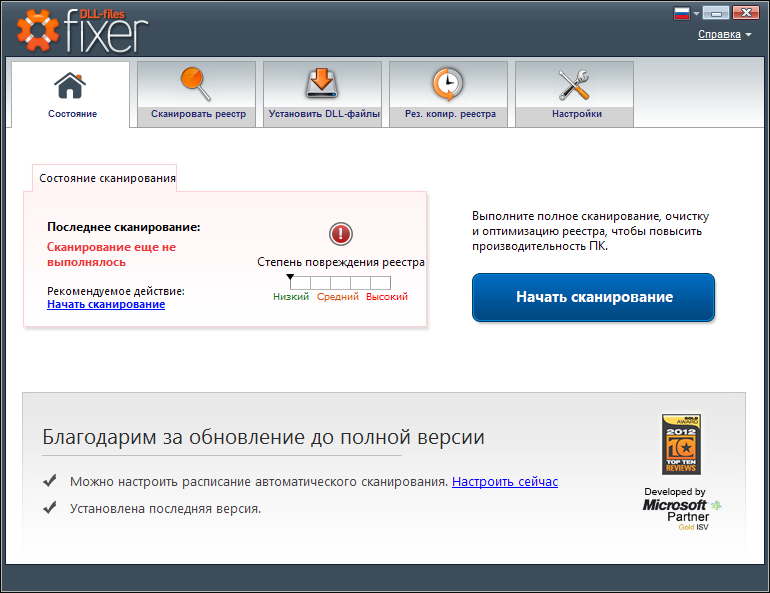Image resolution: width=770 pixels, height=593 pixels.
Task: Click the clock registry backup icon
Action: 447,83
